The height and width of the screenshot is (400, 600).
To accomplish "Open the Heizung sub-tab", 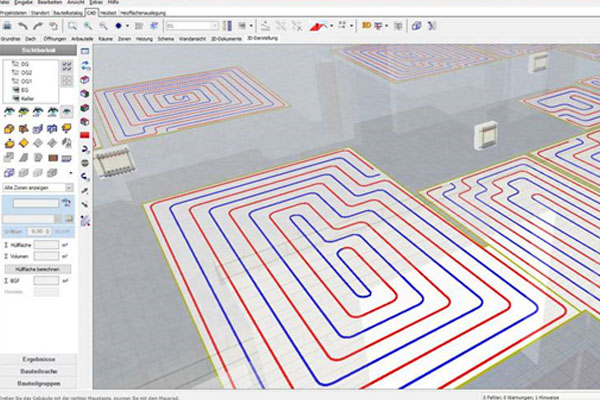I will click(x=144, y=39).
